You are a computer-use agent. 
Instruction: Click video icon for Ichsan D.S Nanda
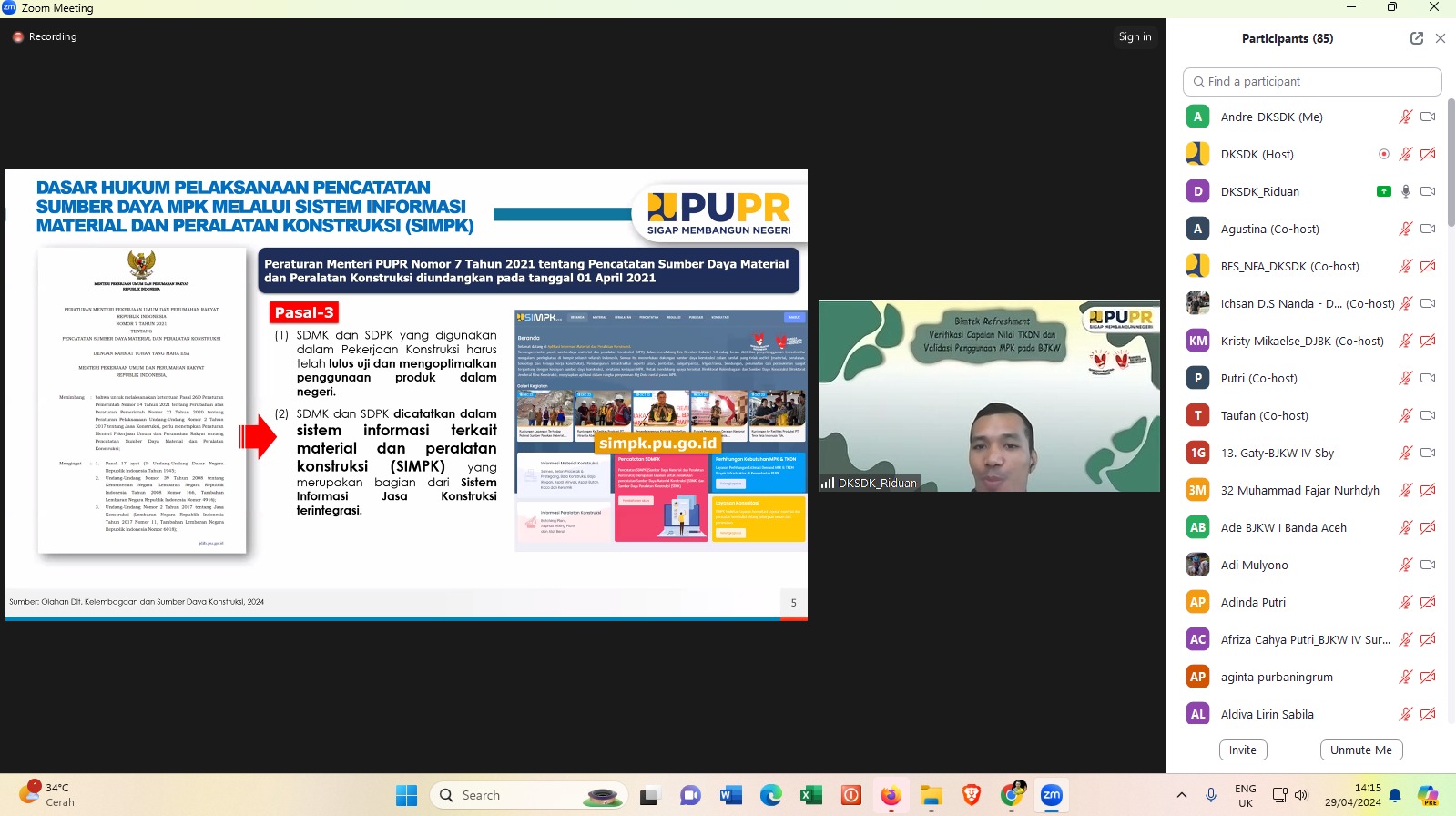tap(1428, 303)
